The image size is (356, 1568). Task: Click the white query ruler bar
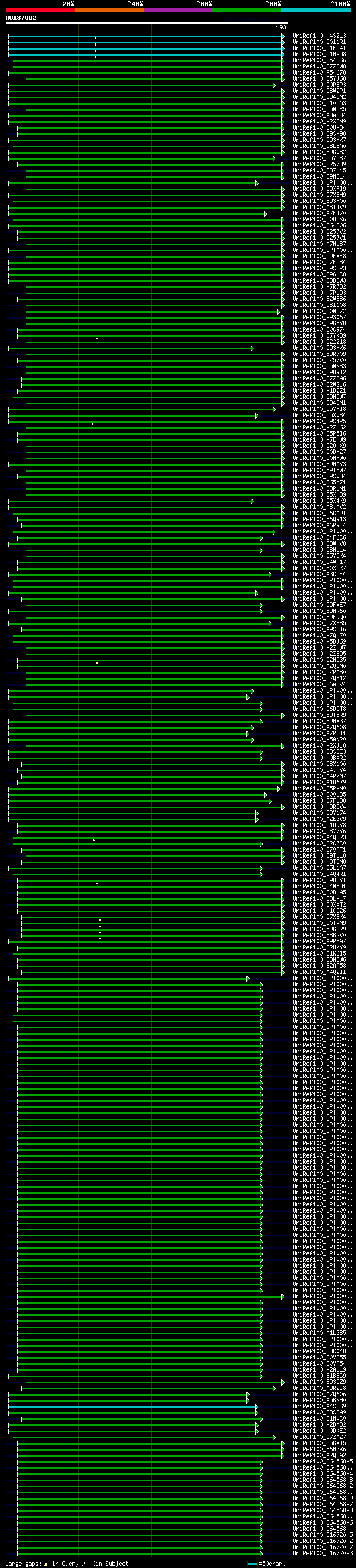[147, 23]
